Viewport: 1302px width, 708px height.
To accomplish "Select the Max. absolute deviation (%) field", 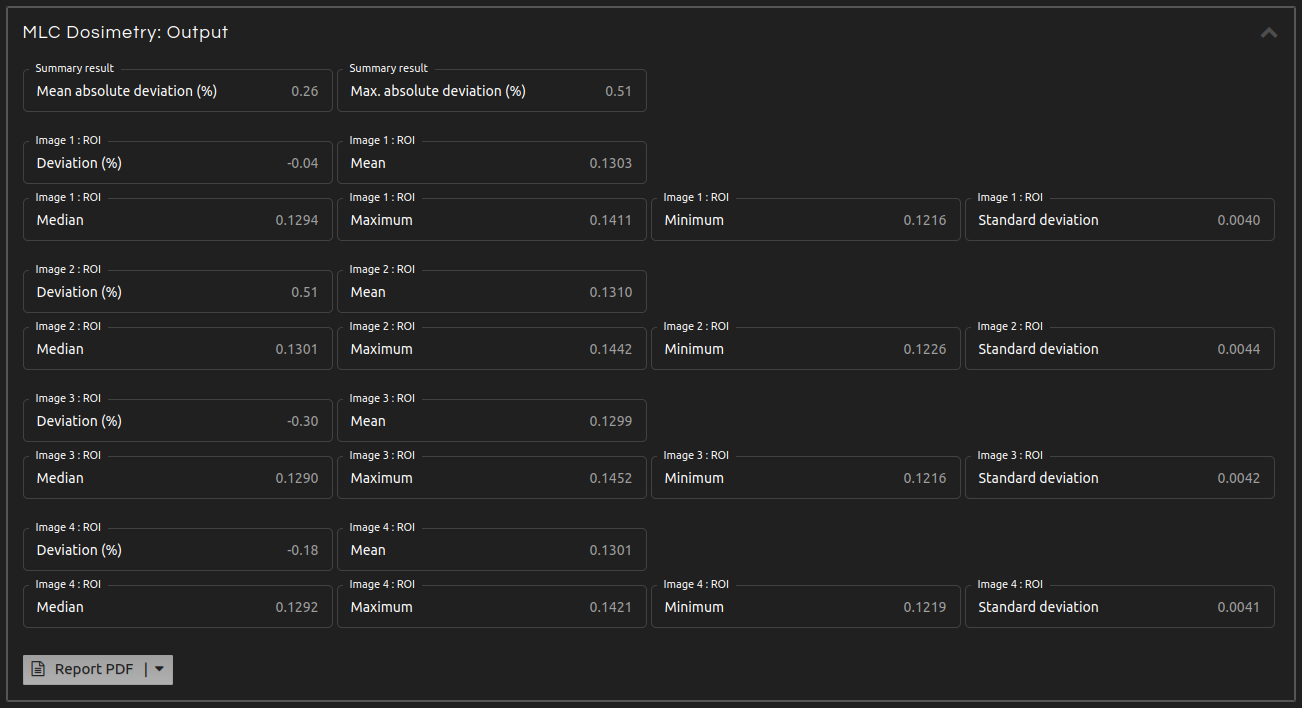I will [492, 91].
